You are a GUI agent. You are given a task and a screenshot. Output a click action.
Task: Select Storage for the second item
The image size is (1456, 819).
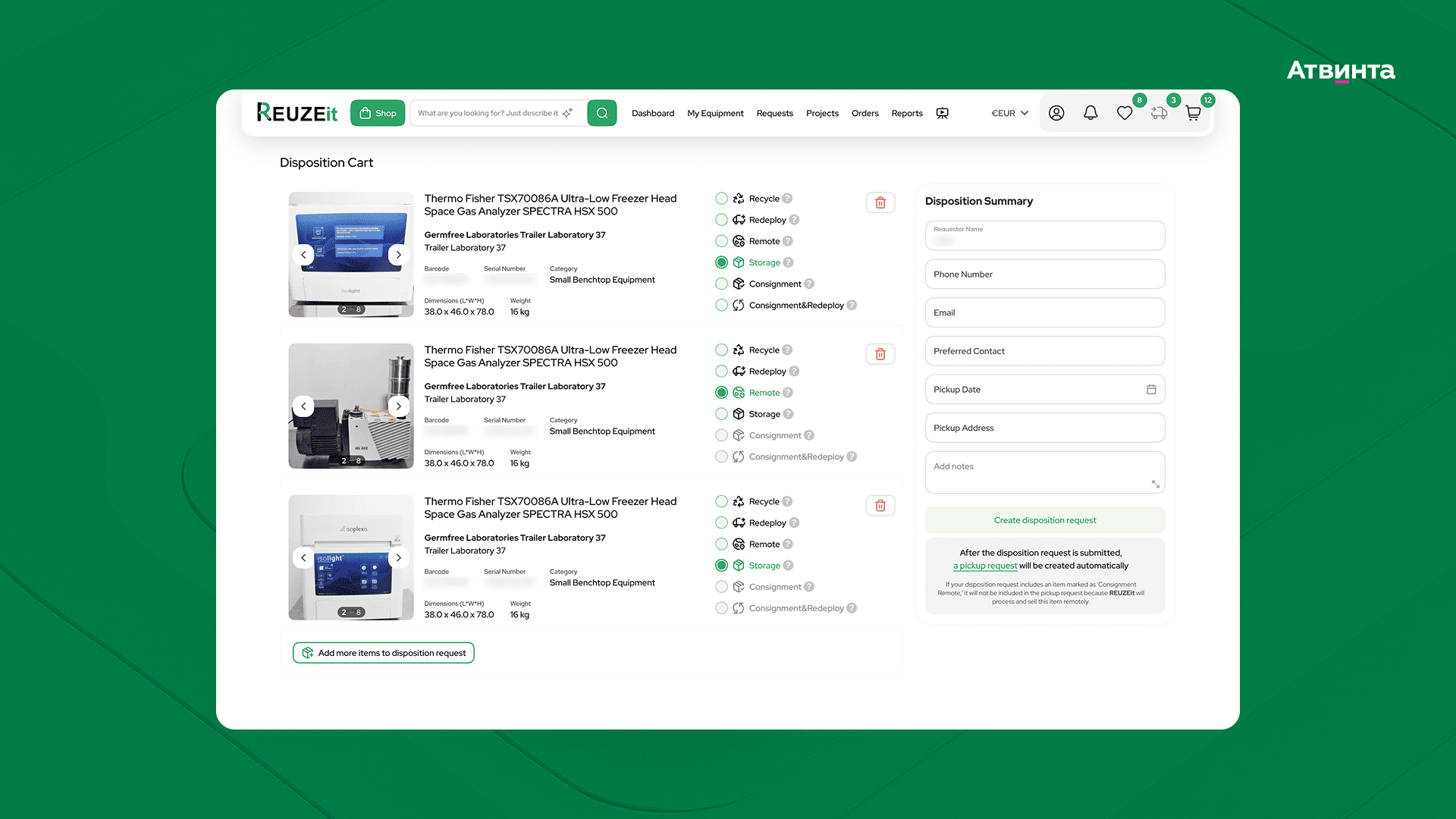(x=721, y=414)
